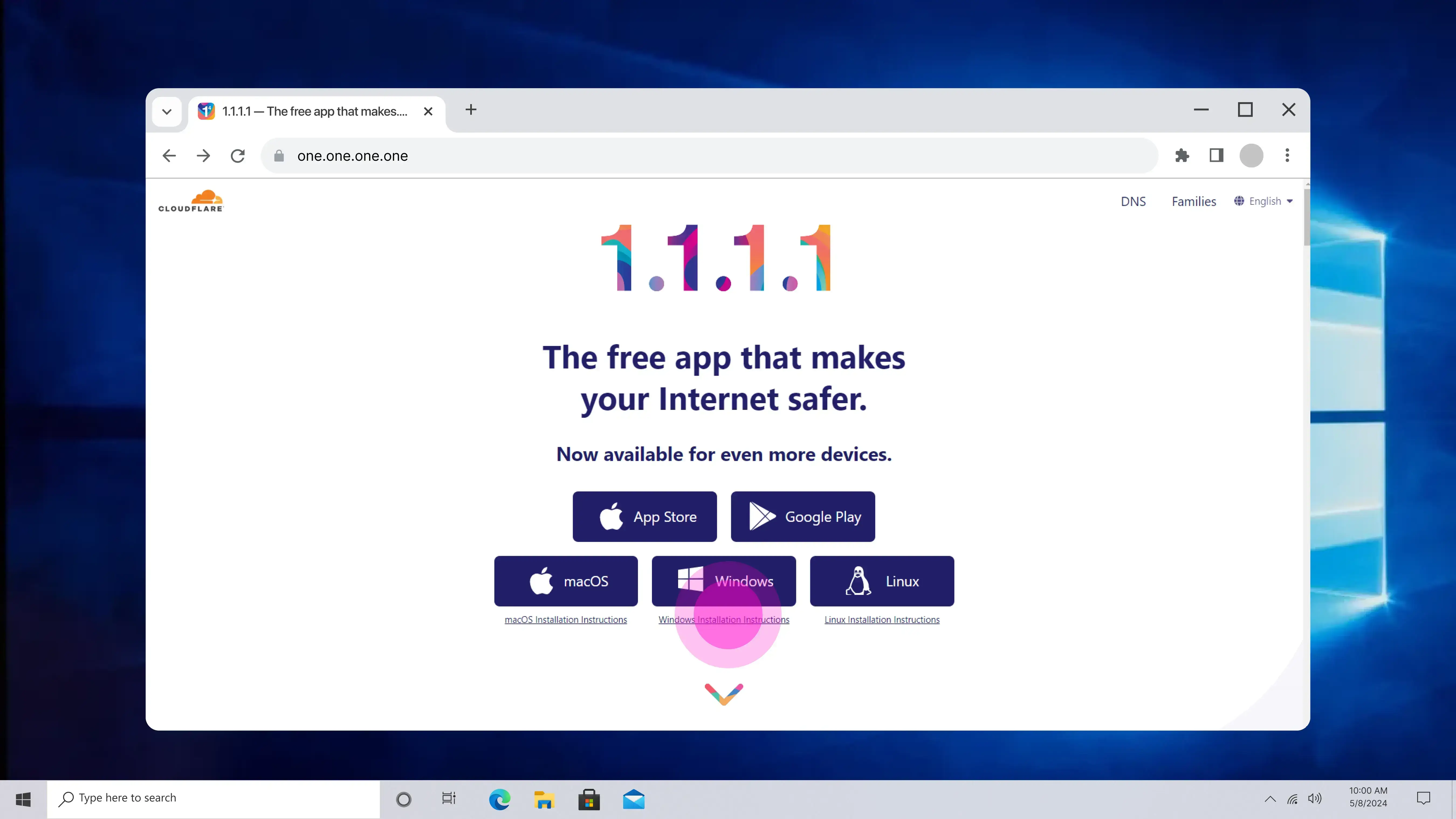
Task: Open the Mail app from the taskbar
Action: click(634, 799)
